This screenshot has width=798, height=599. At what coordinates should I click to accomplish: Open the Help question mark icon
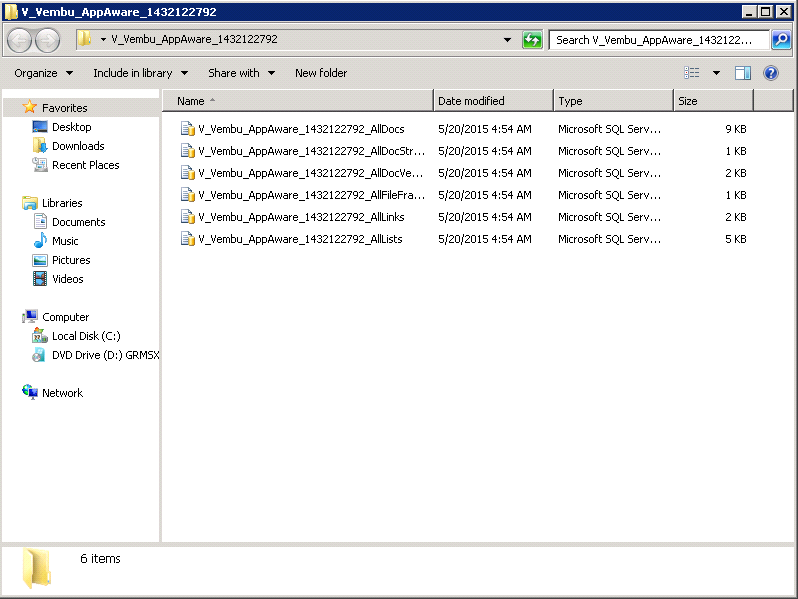(771, 73)
